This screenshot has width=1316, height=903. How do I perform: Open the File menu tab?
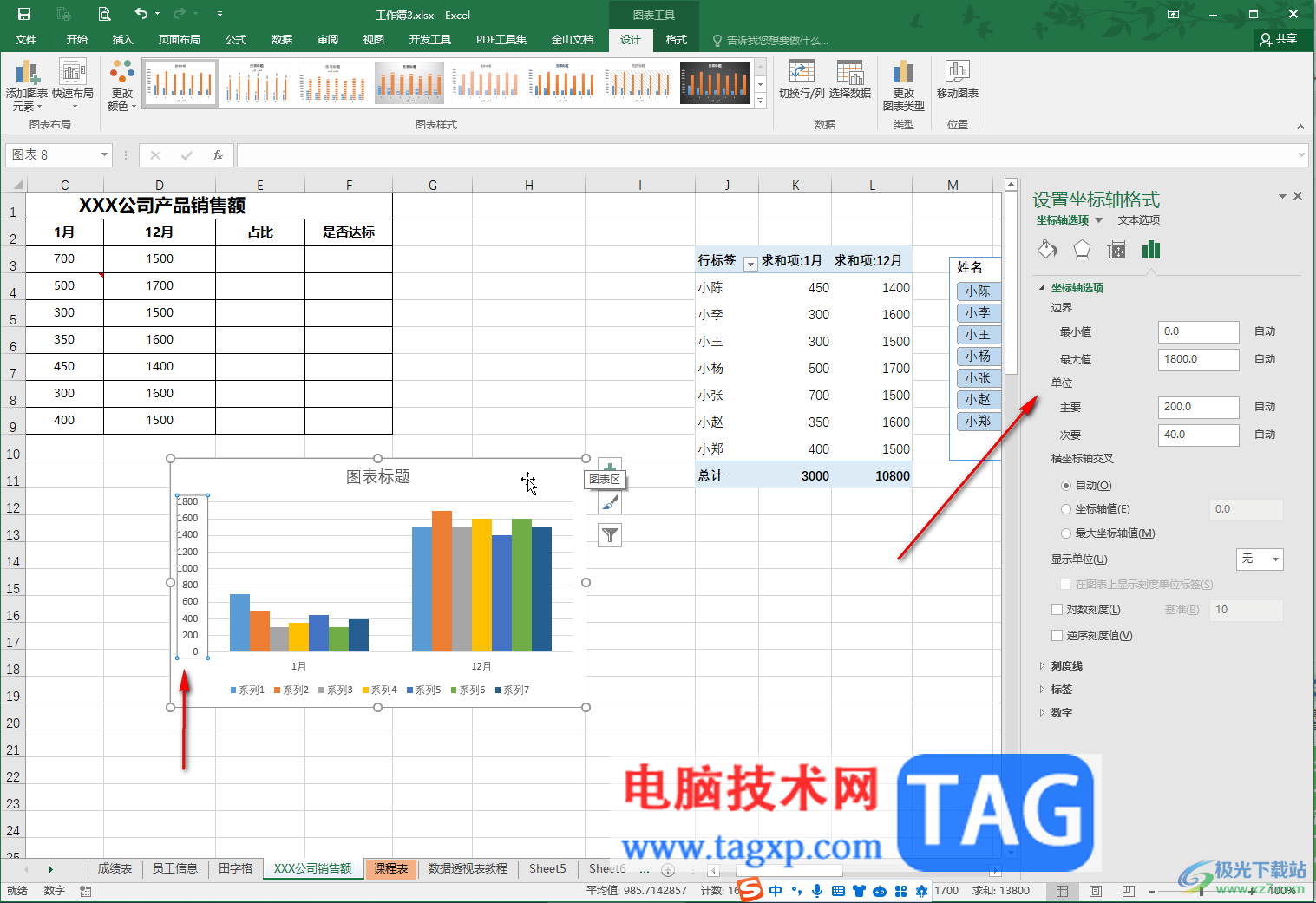tap(26, 40)
